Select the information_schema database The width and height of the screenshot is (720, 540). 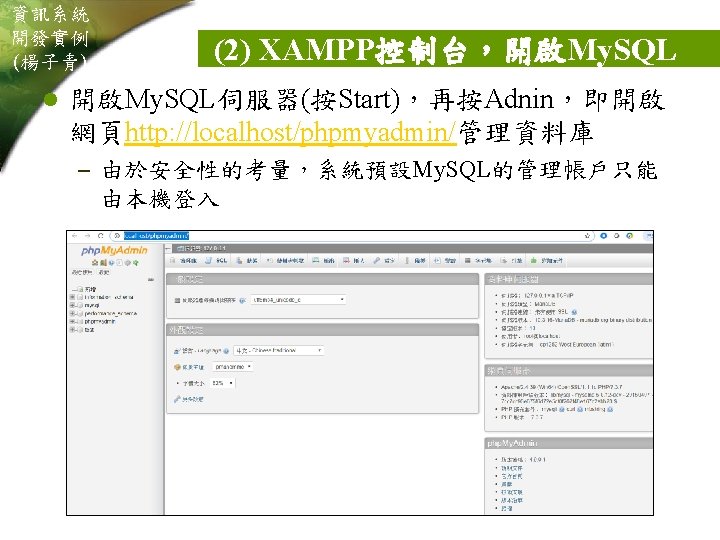[109, 297]
